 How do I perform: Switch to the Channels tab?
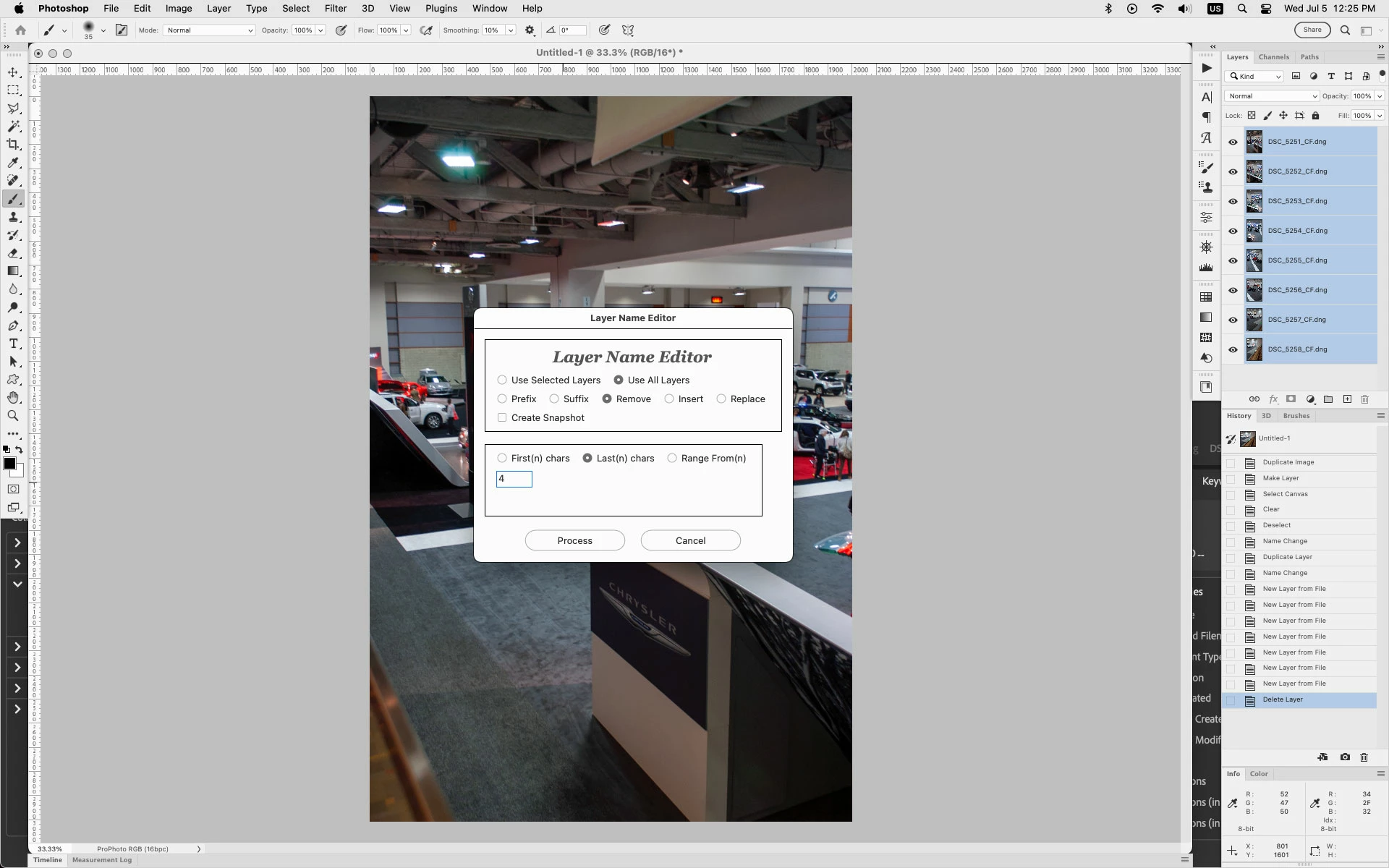point(1273,57)
